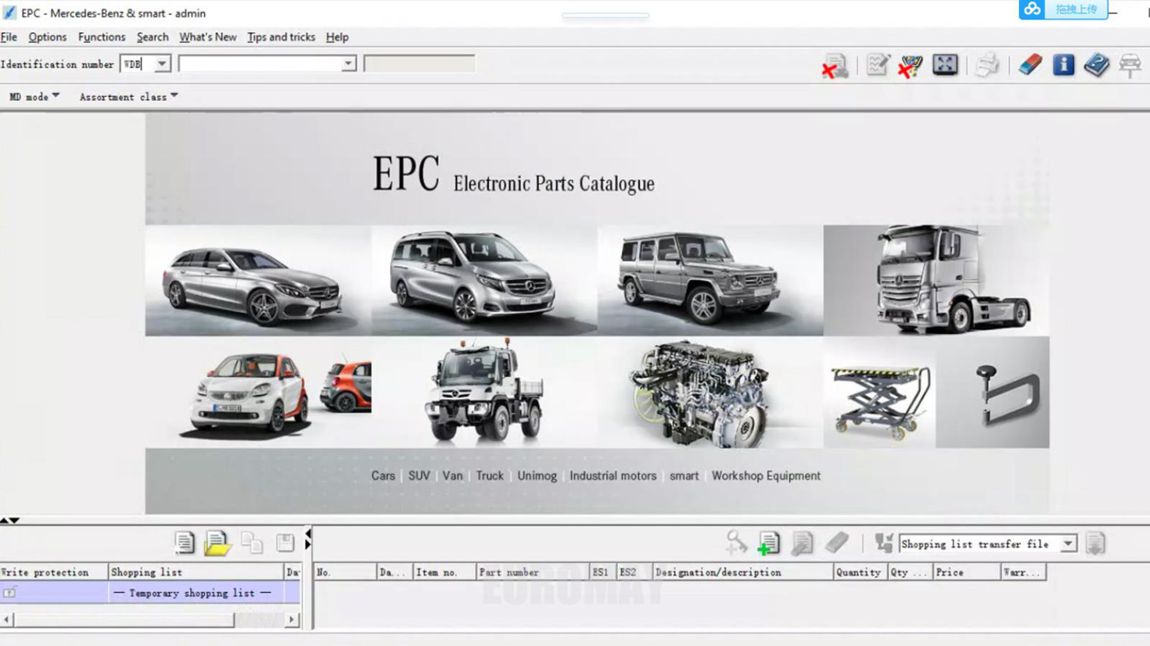Click the new shopping list document icon

point(185,543)
